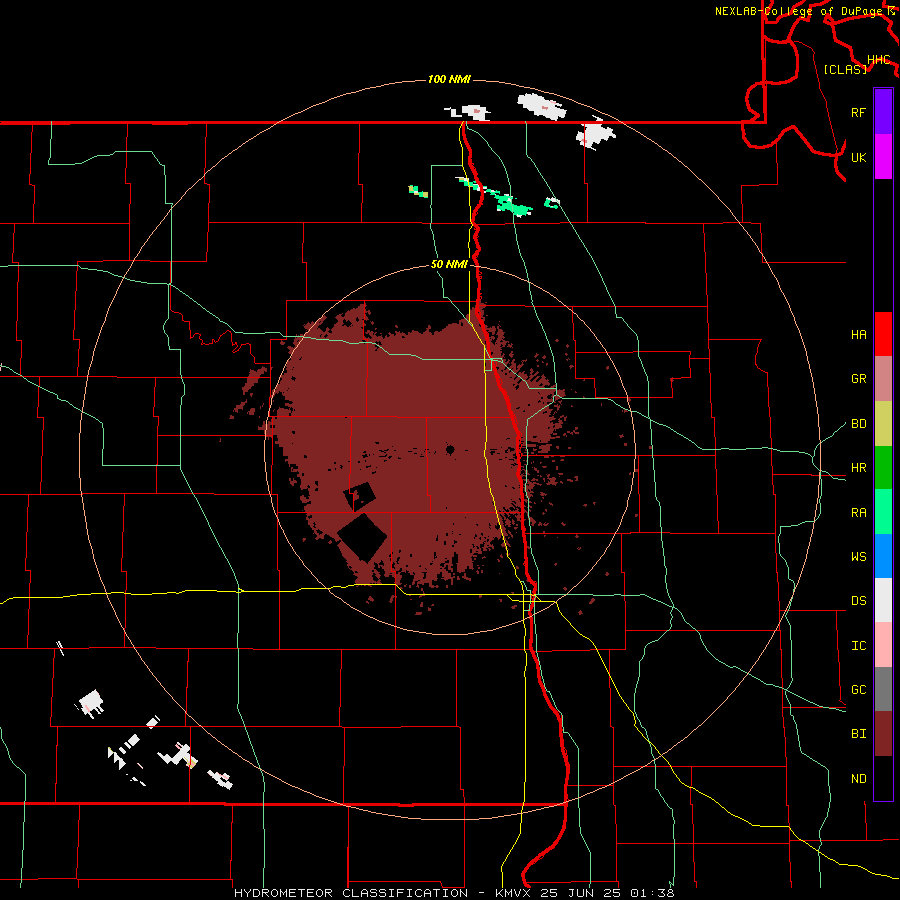Viewport: 900px width, 900px height.
Task: Click the UK legend label text
Action: tap(859, 157)
